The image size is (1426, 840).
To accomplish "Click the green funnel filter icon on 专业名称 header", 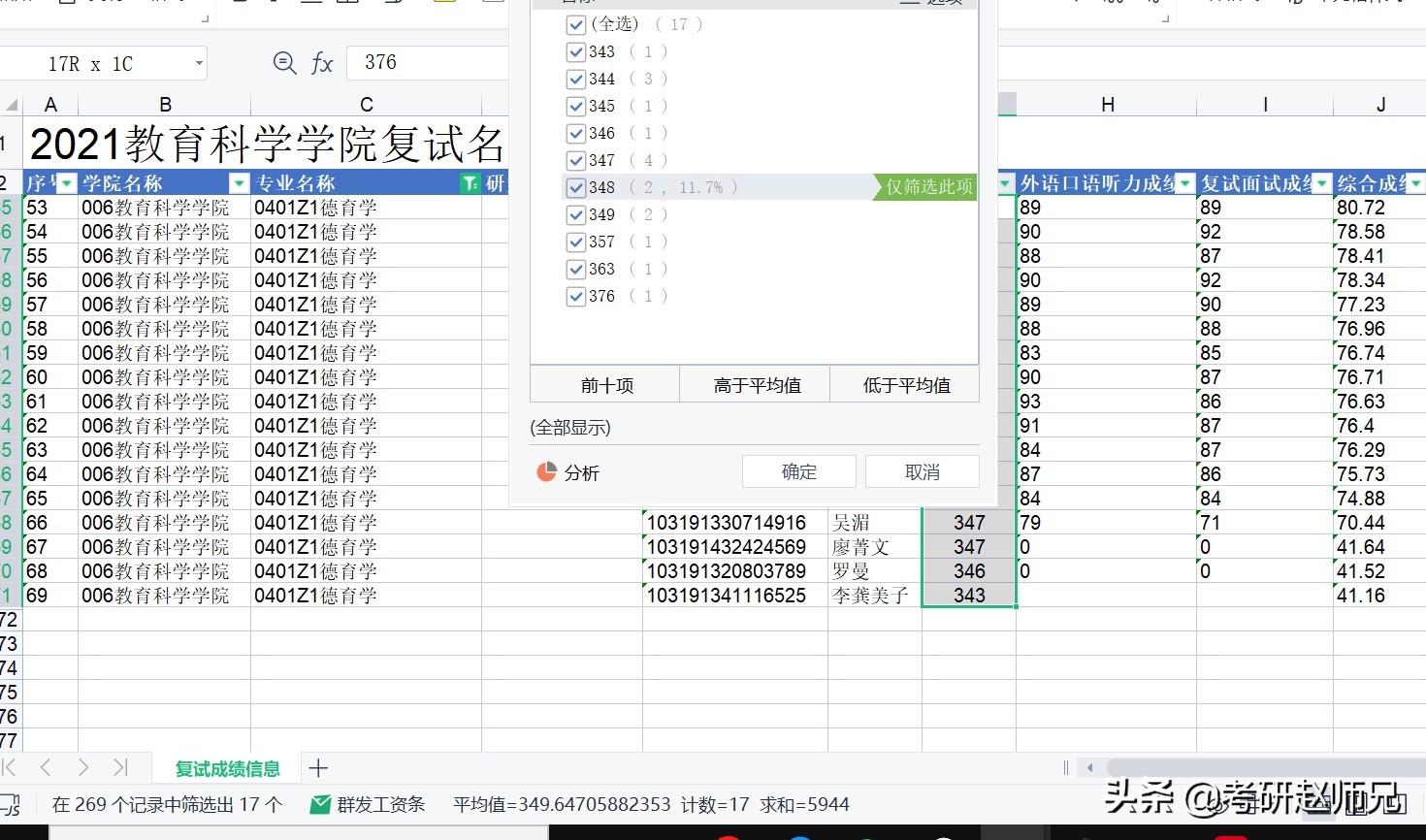I will (470, 182).
